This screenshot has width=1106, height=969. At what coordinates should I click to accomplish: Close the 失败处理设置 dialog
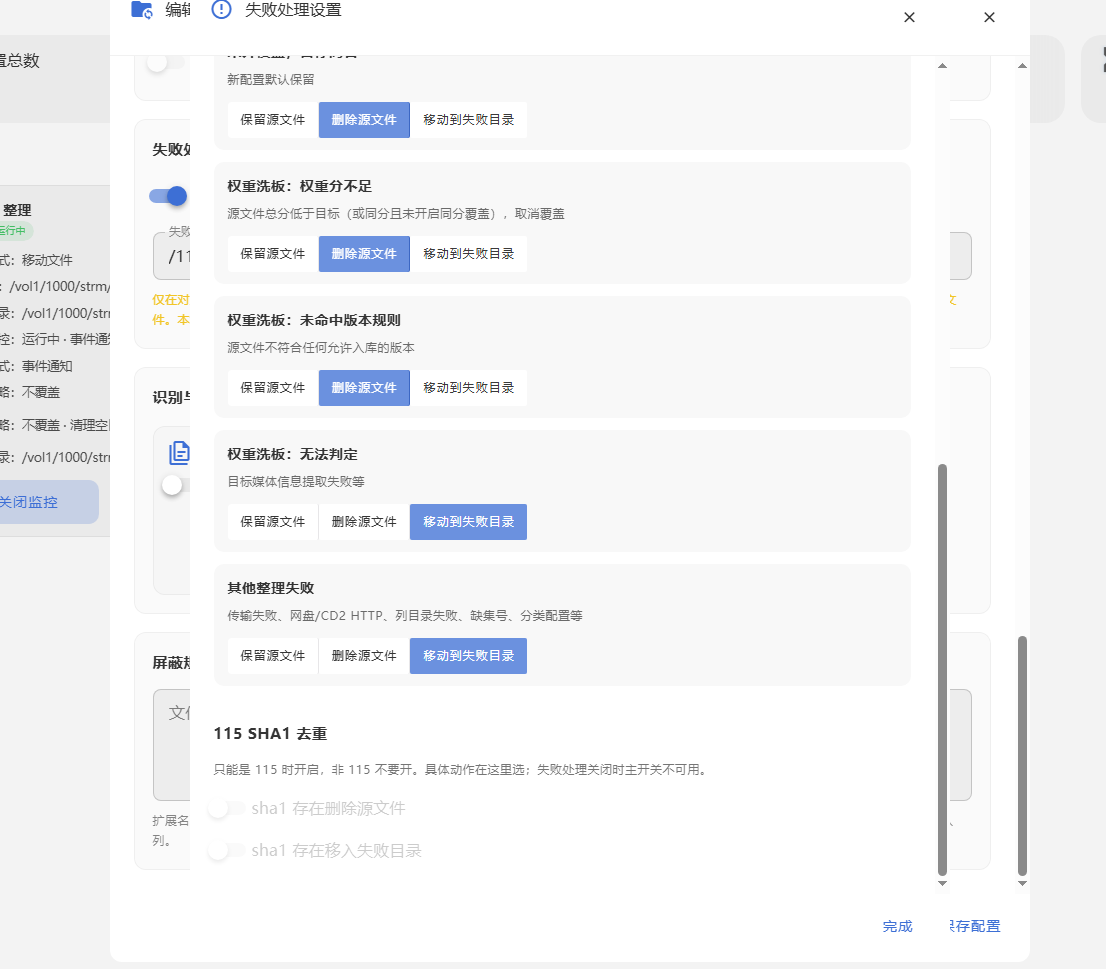pyautogui.click(x=909, y=18)
